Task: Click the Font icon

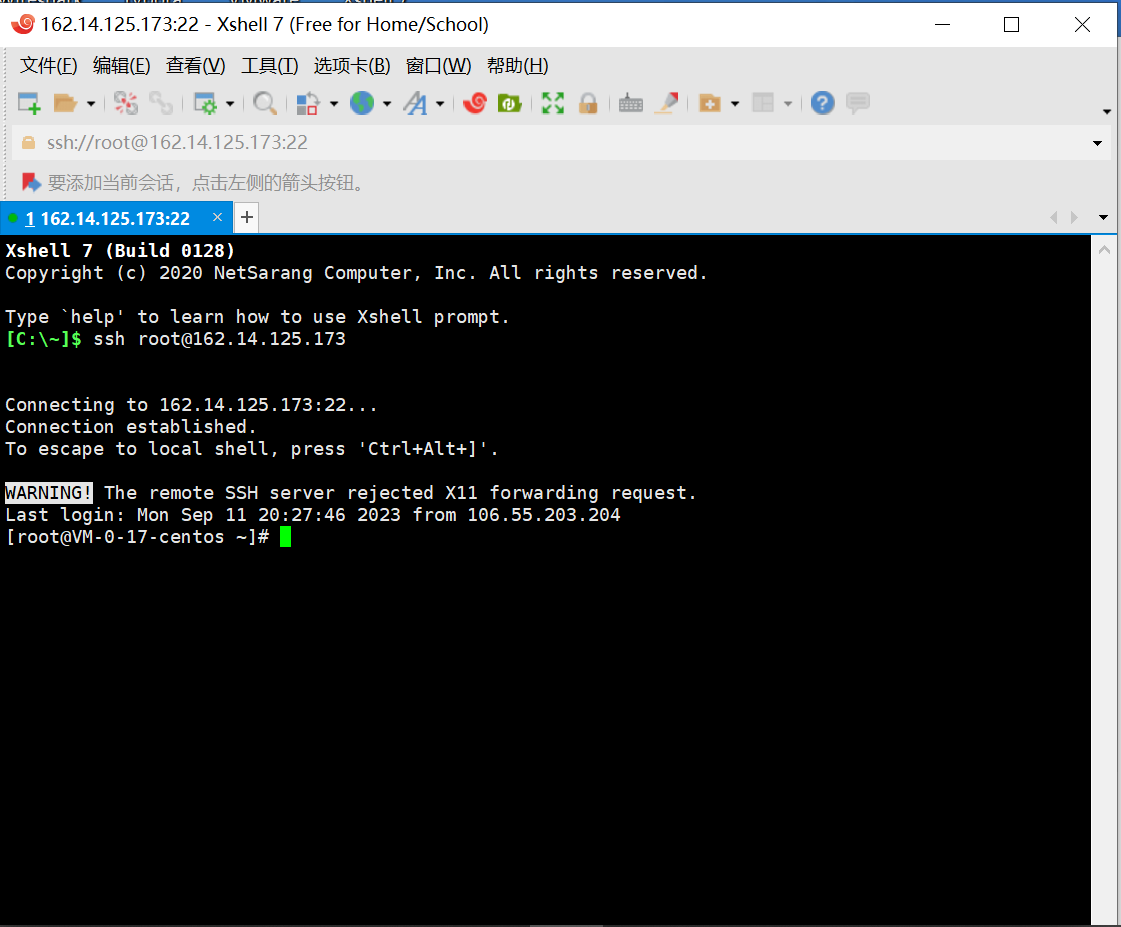Action: (415, 103)
